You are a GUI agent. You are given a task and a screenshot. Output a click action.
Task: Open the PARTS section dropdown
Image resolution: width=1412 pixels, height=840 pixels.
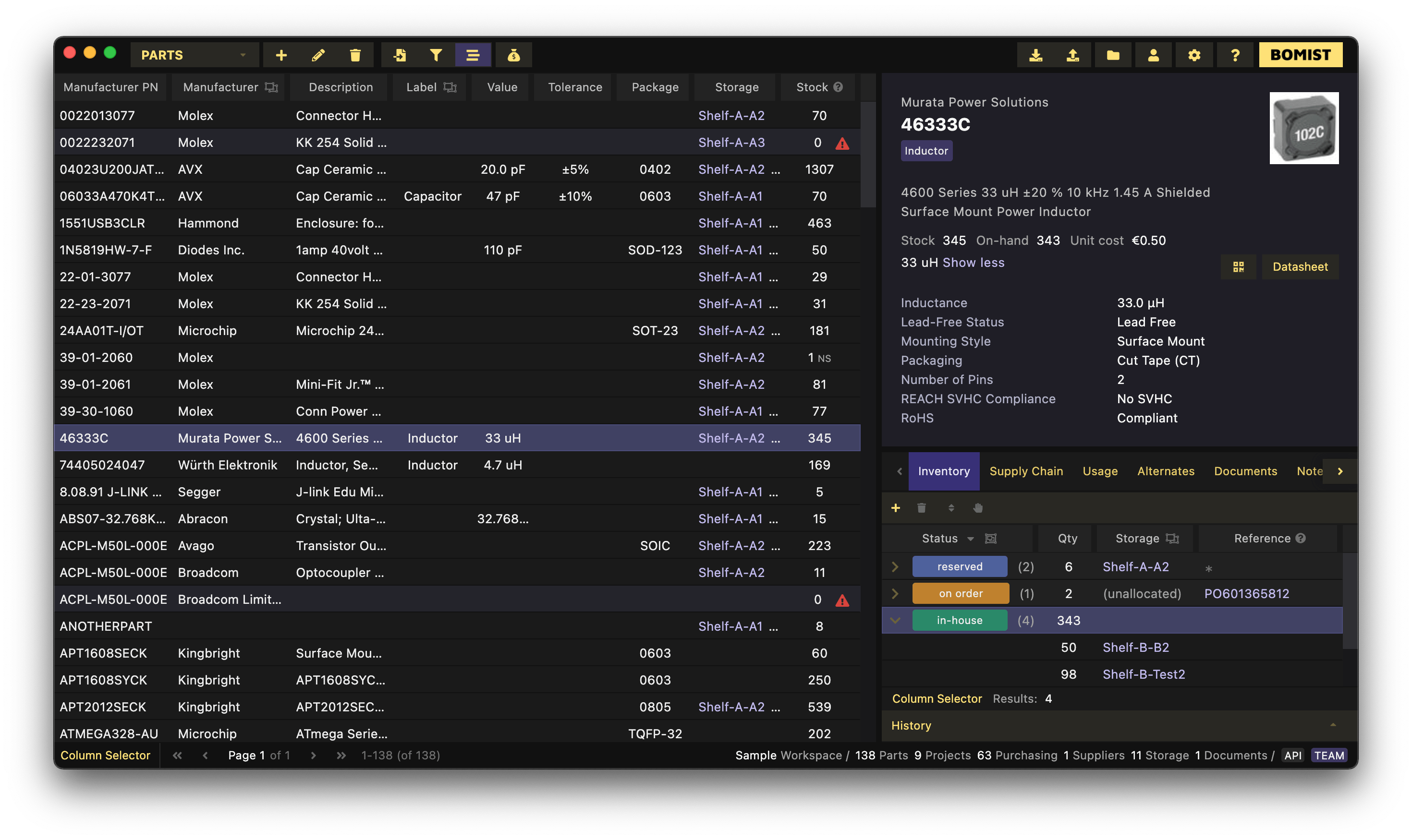pyautogui.click(x=195, y=55)
